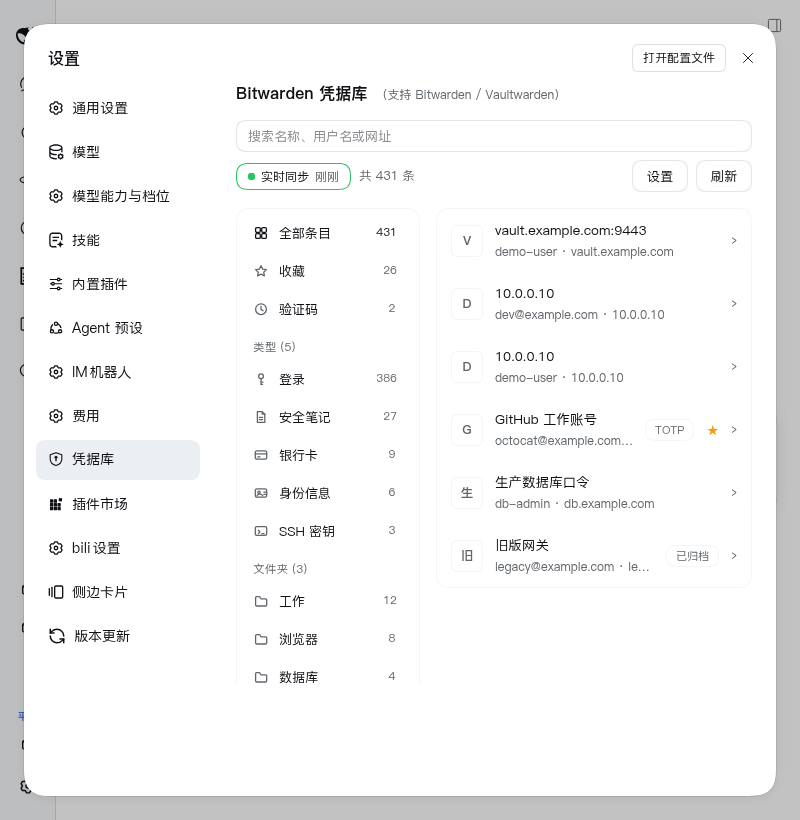The width and height of the screenshot is (800, 820).
Task: Click the 模型能力与档位 icon
Action: (x=56, y=196)
